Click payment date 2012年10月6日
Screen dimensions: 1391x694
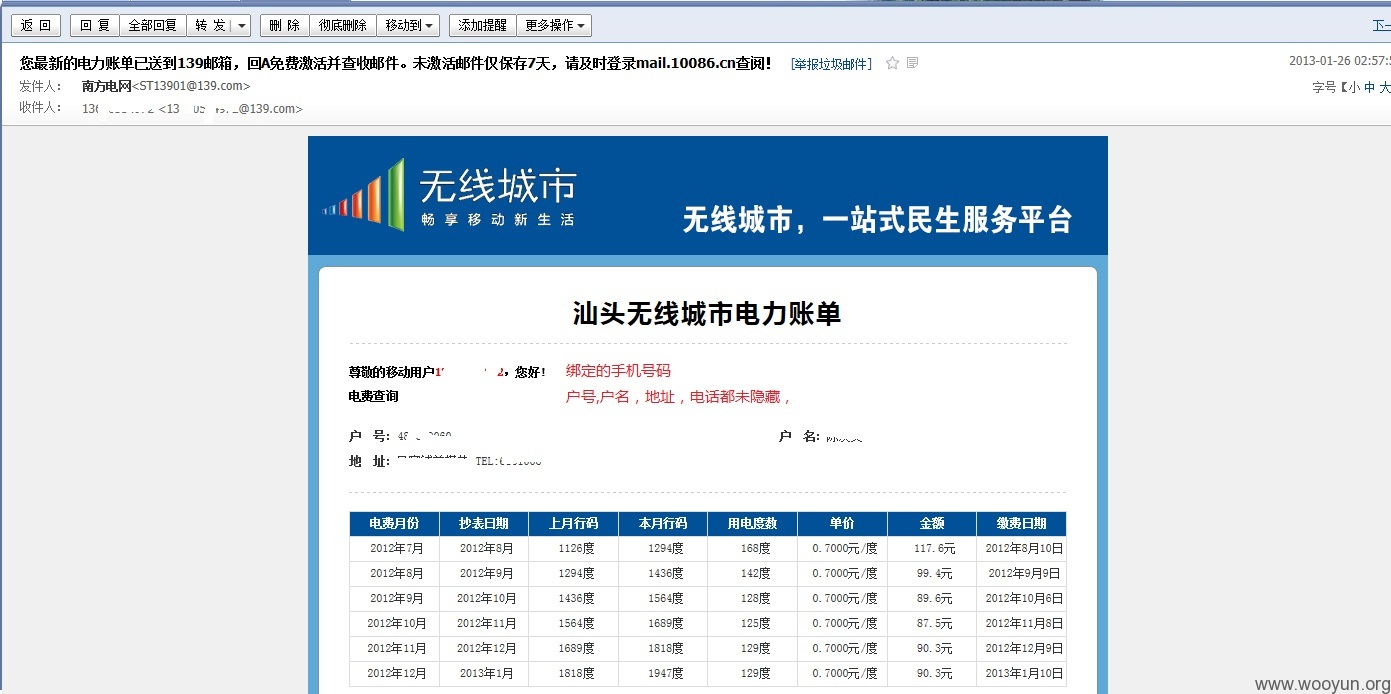[1024, 599]
